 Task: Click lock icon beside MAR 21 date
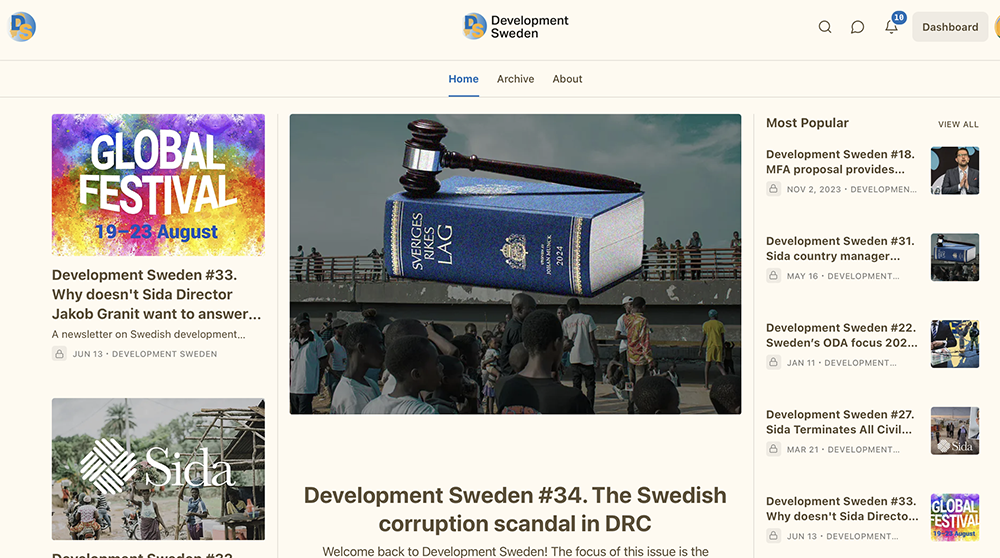[x=773, y=449]
